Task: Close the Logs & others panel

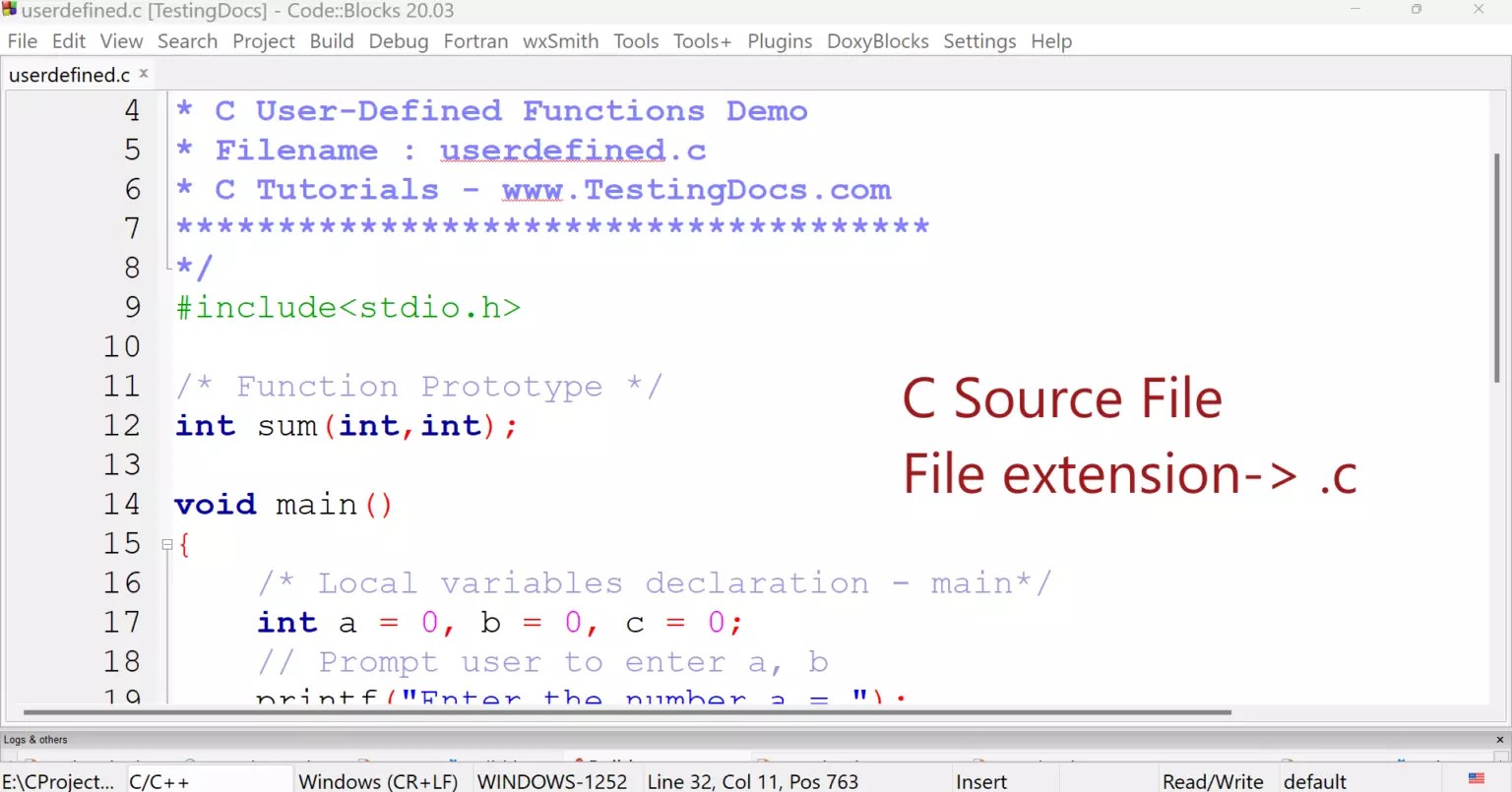Action: (1501, 739)
